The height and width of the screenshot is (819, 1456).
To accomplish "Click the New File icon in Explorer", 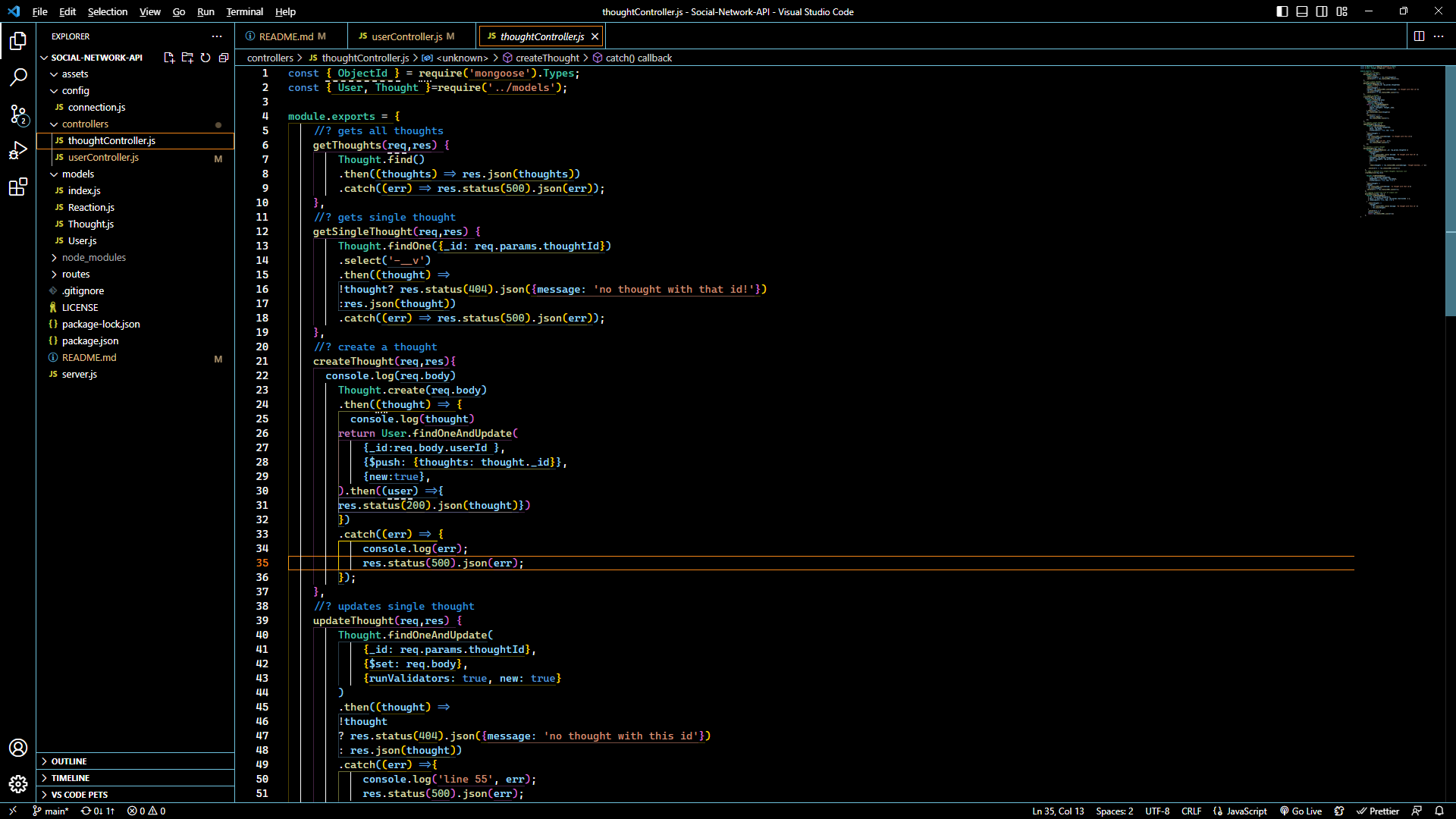I will pyautogui.click(x=168, y=58).
